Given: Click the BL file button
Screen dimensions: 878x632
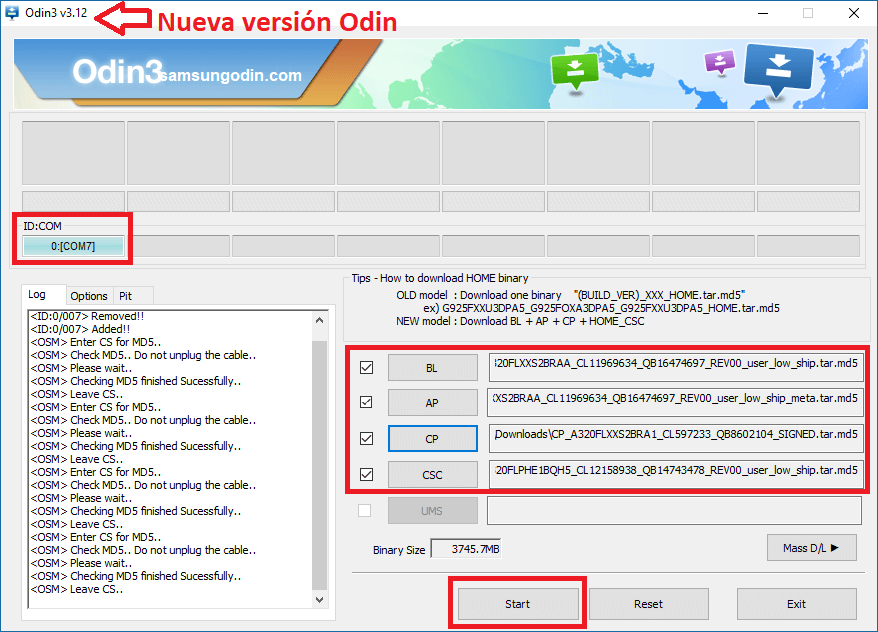Looking at the screenshot, I should point(432,368).
